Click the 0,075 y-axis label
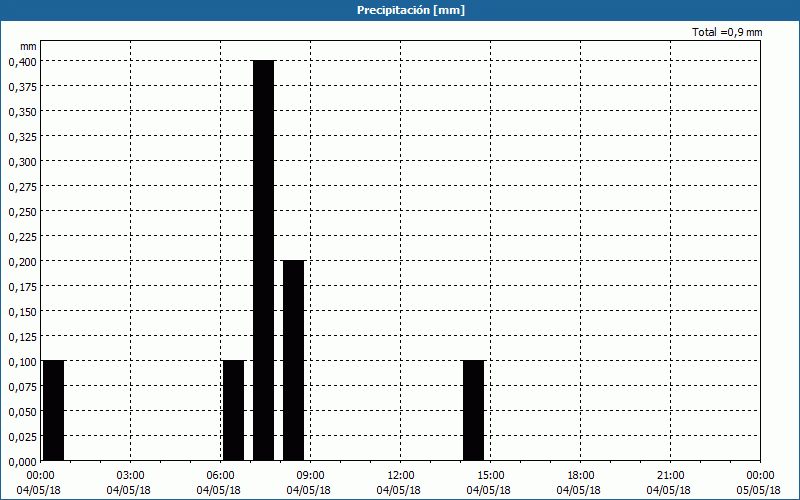 (22, 387)
